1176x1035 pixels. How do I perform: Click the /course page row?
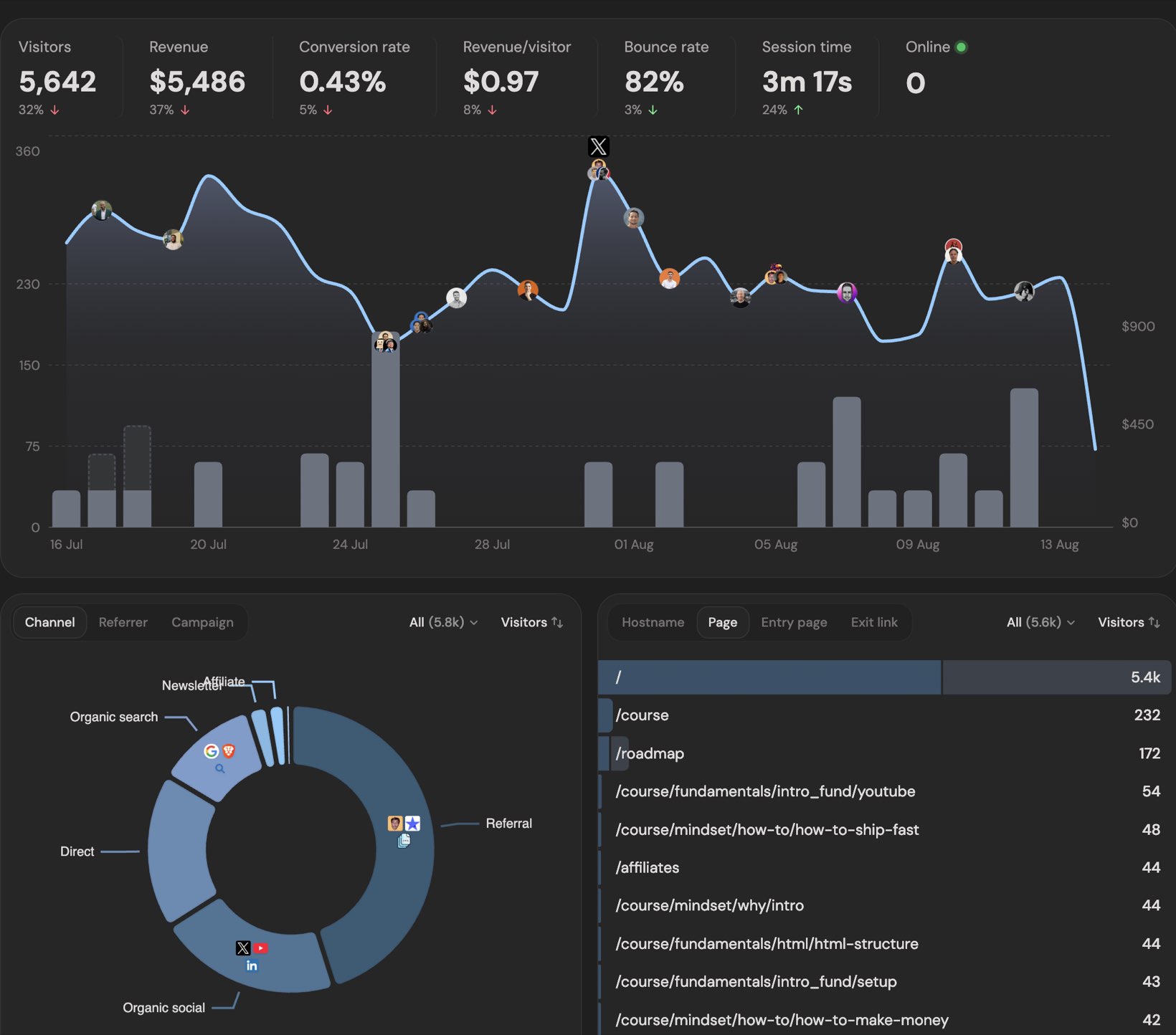pos(884,715)
